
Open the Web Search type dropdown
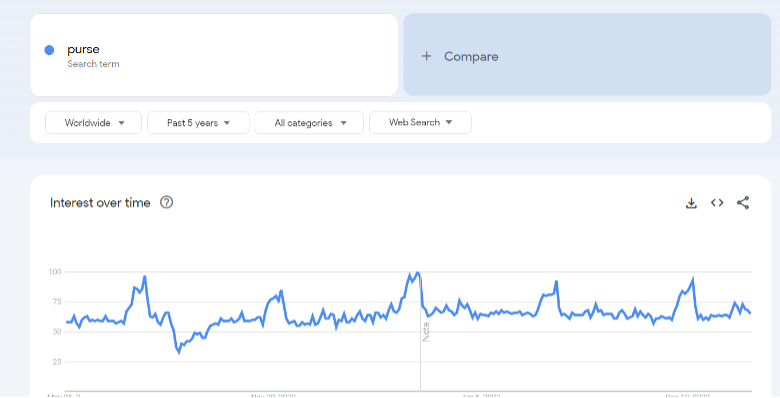pos(420,122)
